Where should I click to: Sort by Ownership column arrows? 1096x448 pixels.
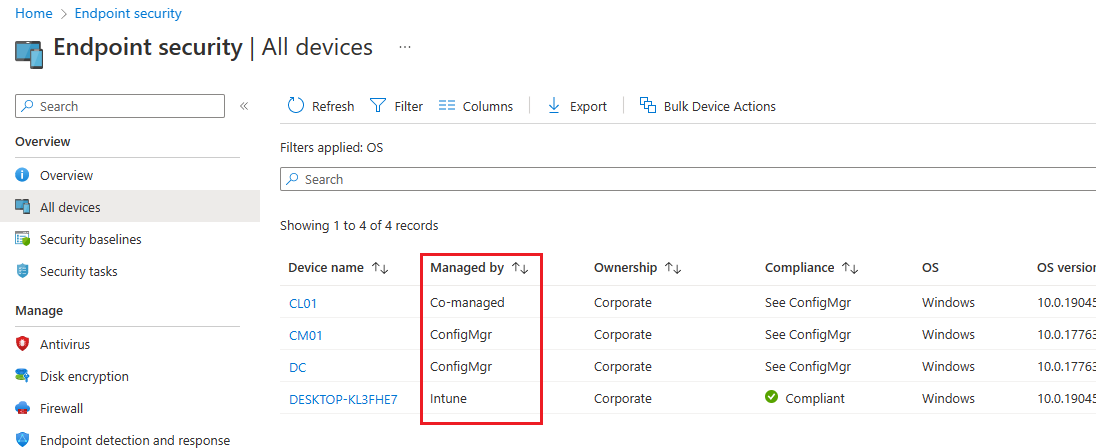672,268
